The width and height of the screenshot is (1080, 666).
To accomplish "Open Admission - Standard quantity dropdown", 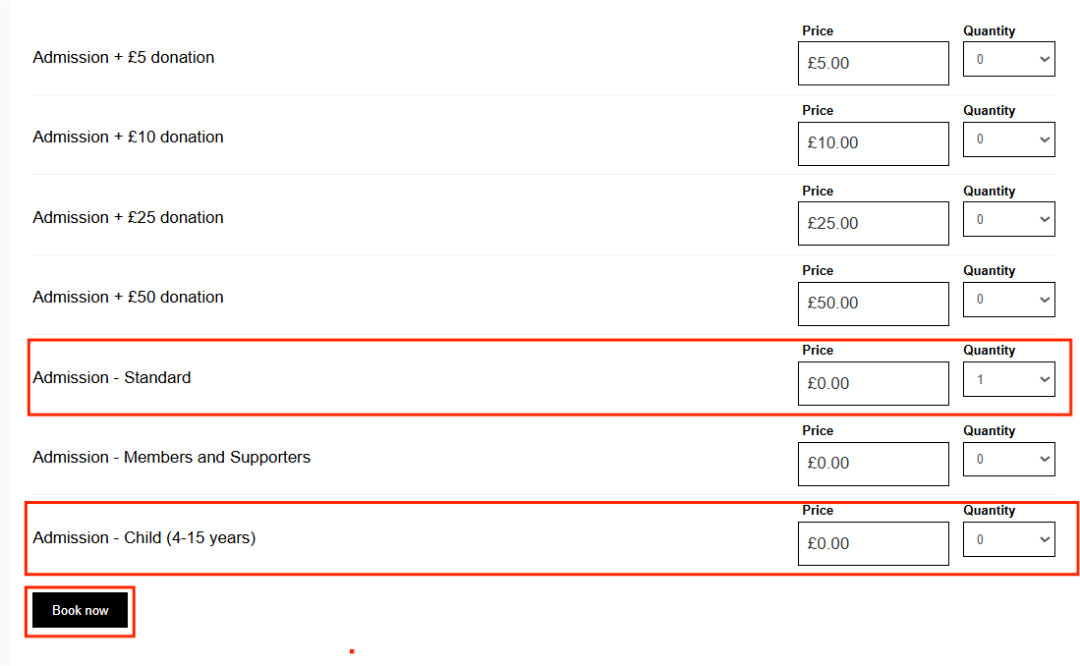I will tap(1008, 379).
